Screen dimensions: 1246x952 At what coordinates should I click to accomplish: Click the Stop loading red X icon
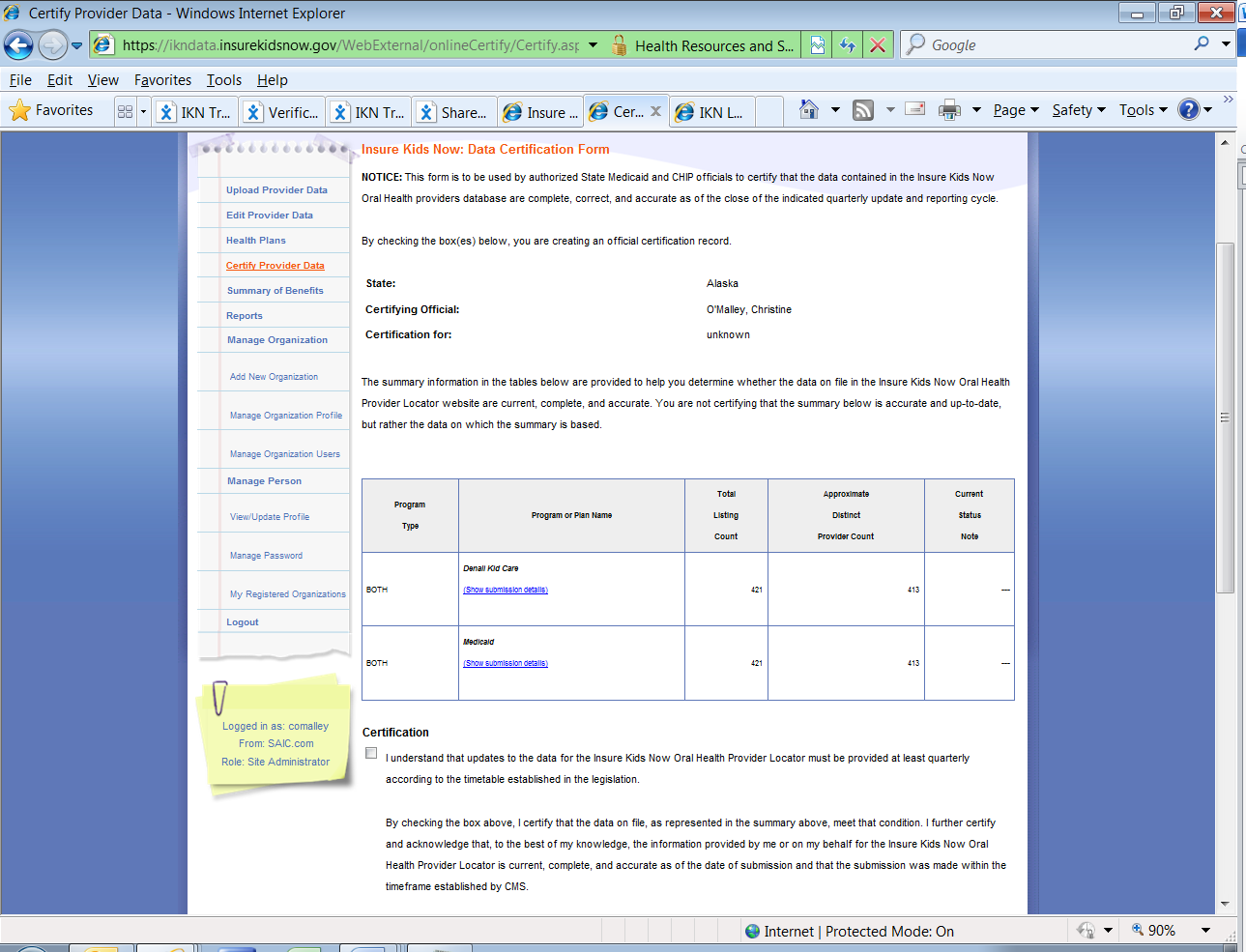[878, 45]
